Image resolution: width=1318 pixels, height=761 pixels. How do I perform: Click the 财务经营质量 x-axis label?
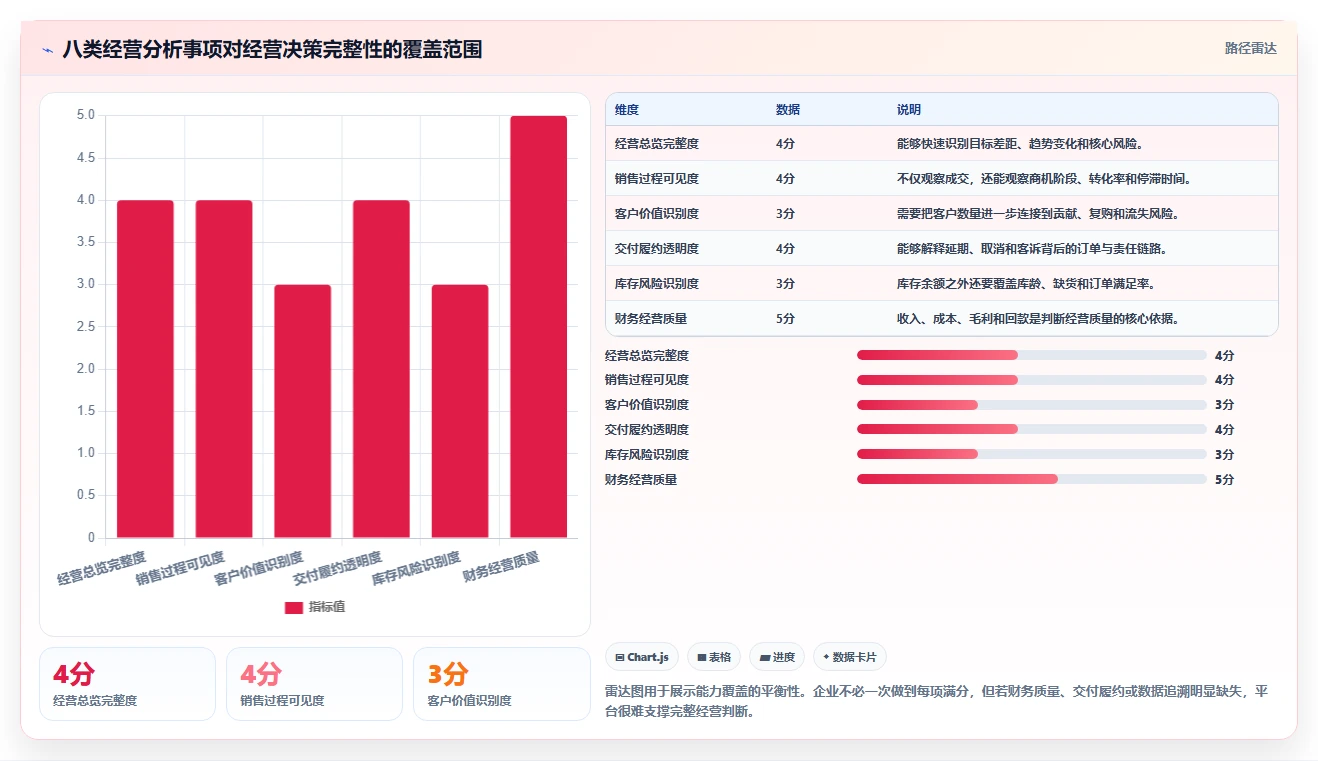pos(501,567)
